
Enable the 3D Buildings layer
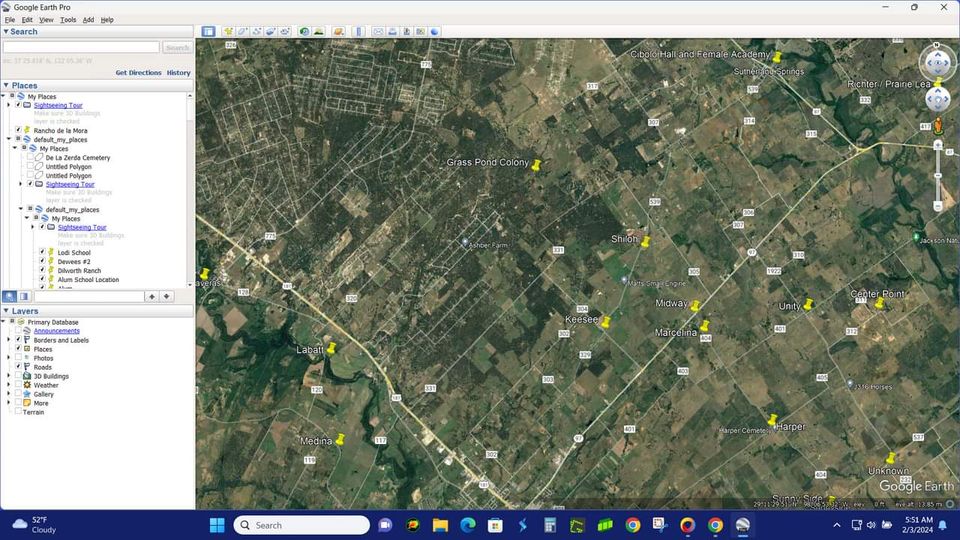coord(18,375)
